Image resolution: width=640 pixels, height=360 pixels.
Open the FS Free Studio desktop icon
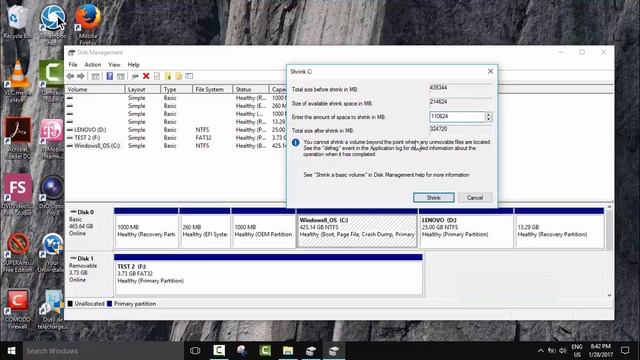[x=17, y=195]
